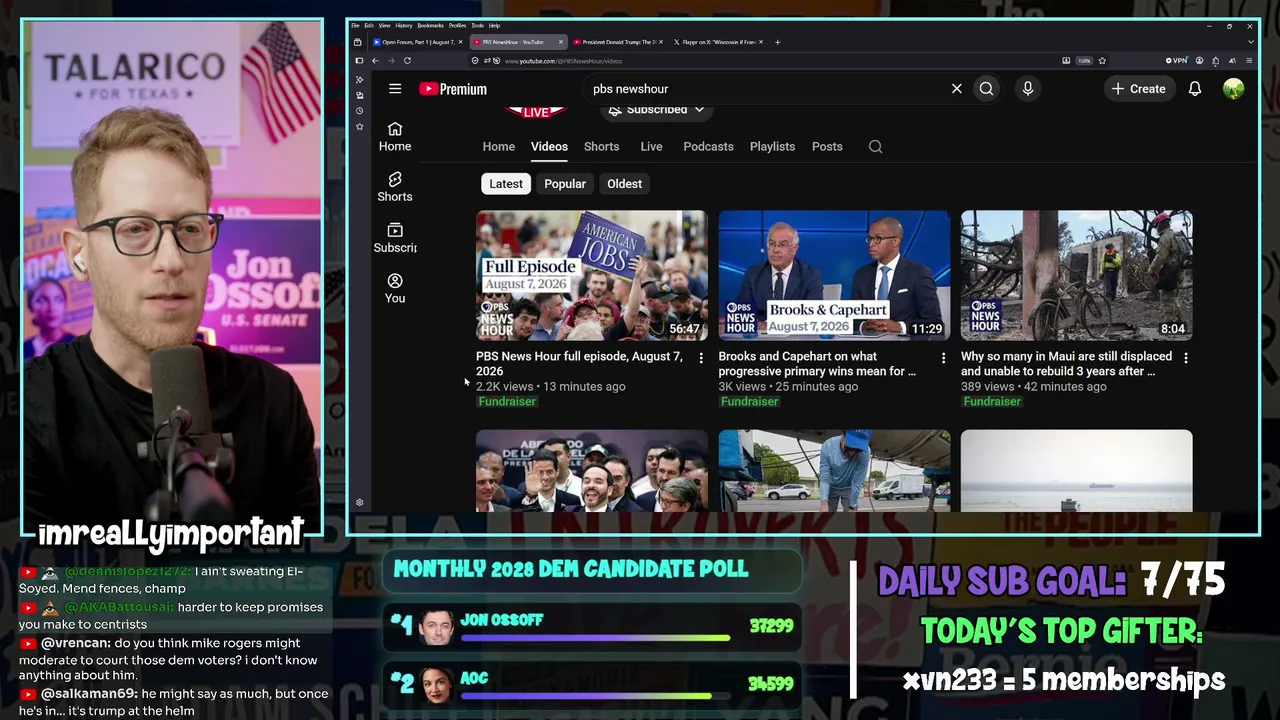
Task: Bookmark this page with the star icon
Action: pos(1102,61)
